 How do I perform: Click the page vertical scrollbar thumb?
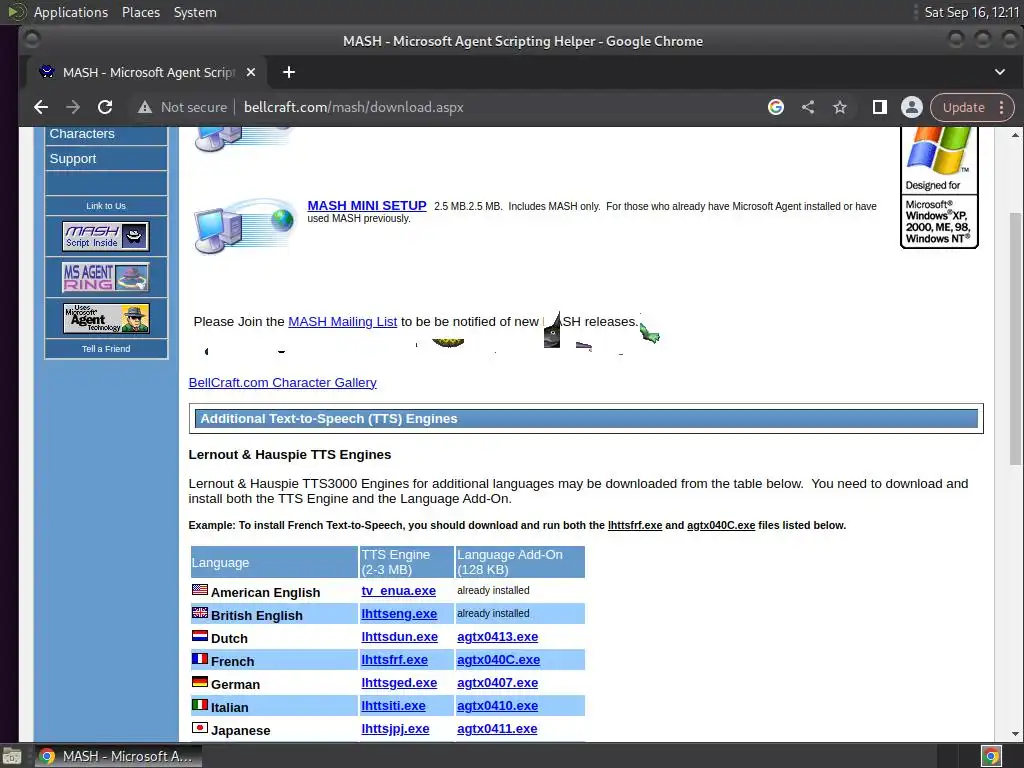pos(1015,338)
